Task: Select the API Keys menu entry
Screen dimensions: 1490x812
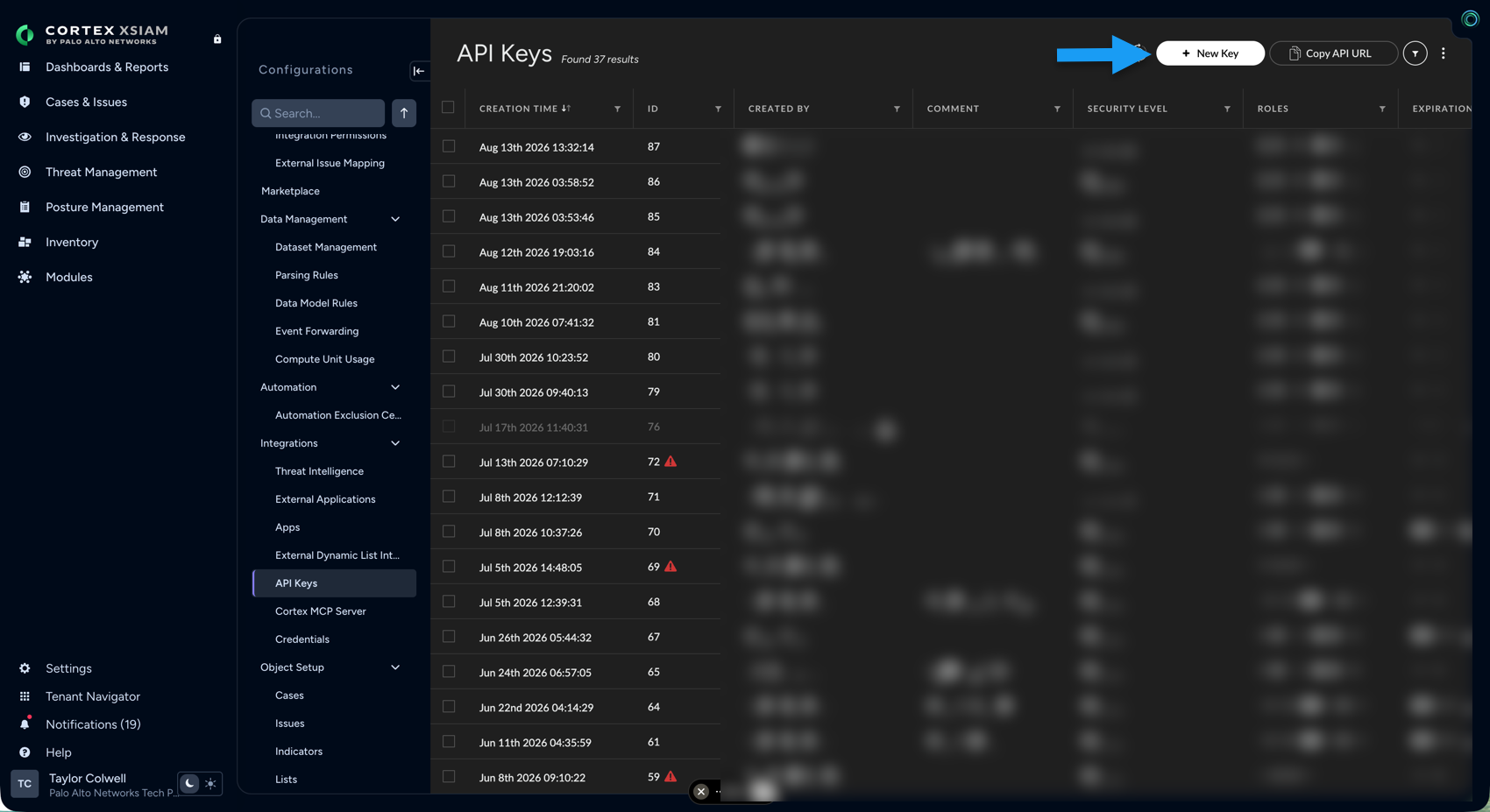Action: coord(334,583)
